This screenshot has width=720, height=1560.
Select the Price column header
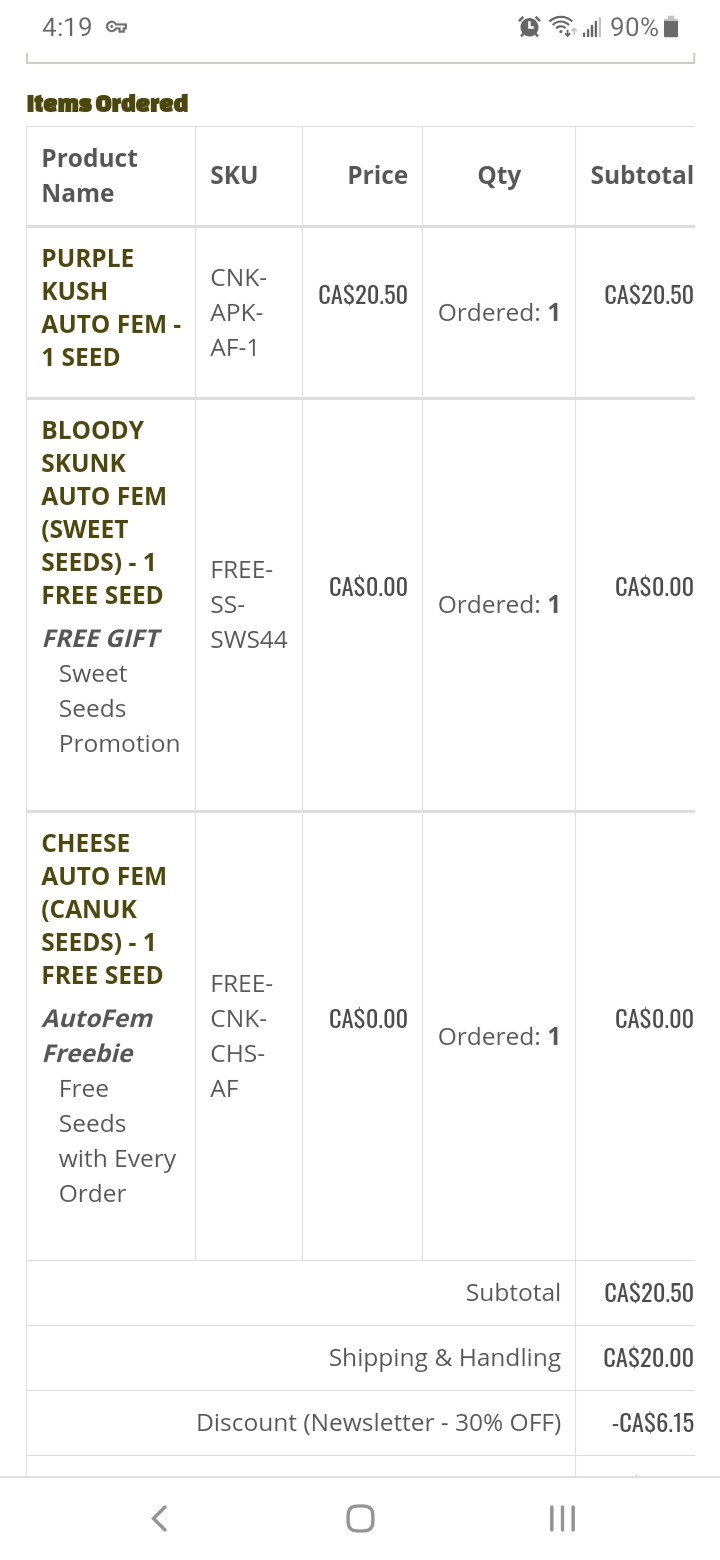[x=377, y=175]
